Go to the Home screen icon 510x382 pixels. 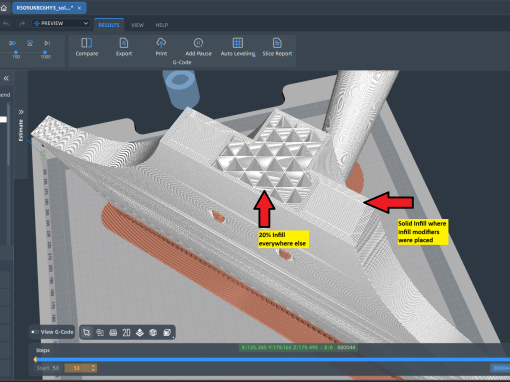click(4, 8)
